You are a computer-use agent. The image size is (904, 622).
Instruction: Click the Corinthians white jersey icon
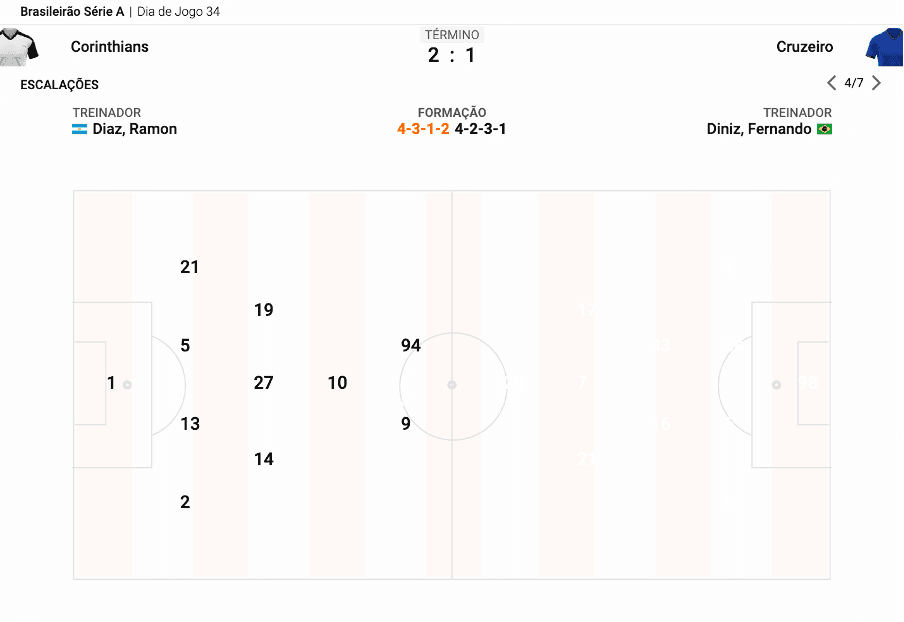(x=18, y=47)
